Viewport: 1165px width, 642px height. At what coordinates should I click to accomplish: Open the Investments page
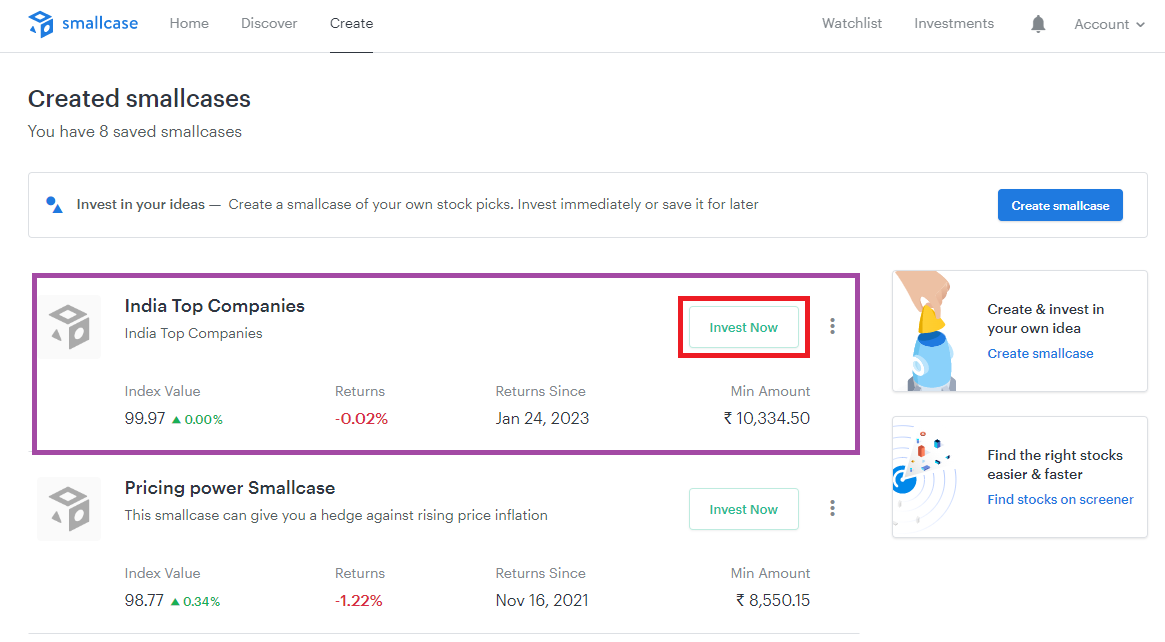pyautogui.click(x=954, y=24)
